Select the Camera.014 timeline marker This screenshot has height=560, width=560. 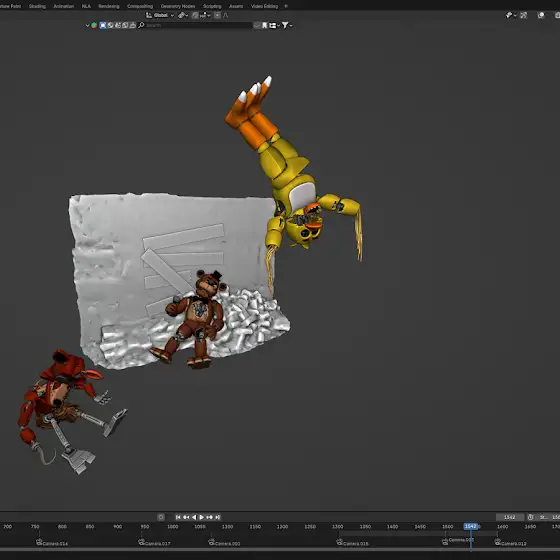click(x=52, y=543)
